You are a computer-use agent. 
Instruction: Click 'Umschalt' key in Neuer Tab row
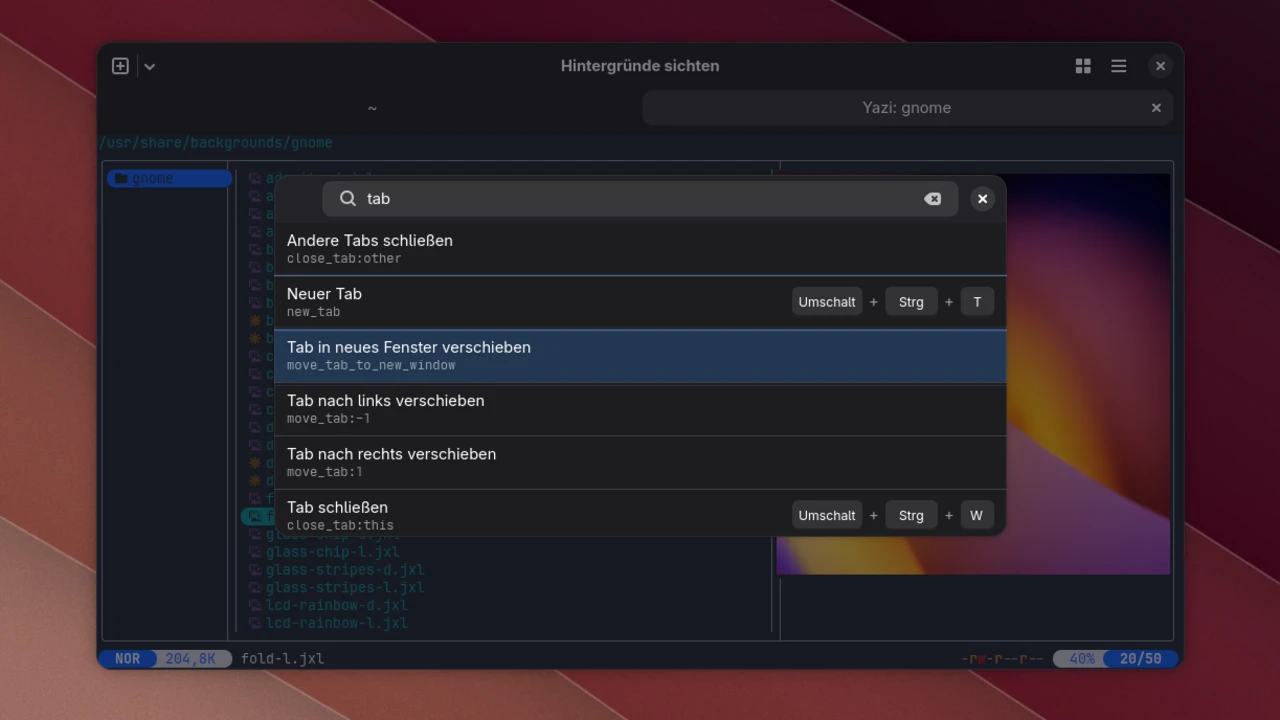click(827, 302)
